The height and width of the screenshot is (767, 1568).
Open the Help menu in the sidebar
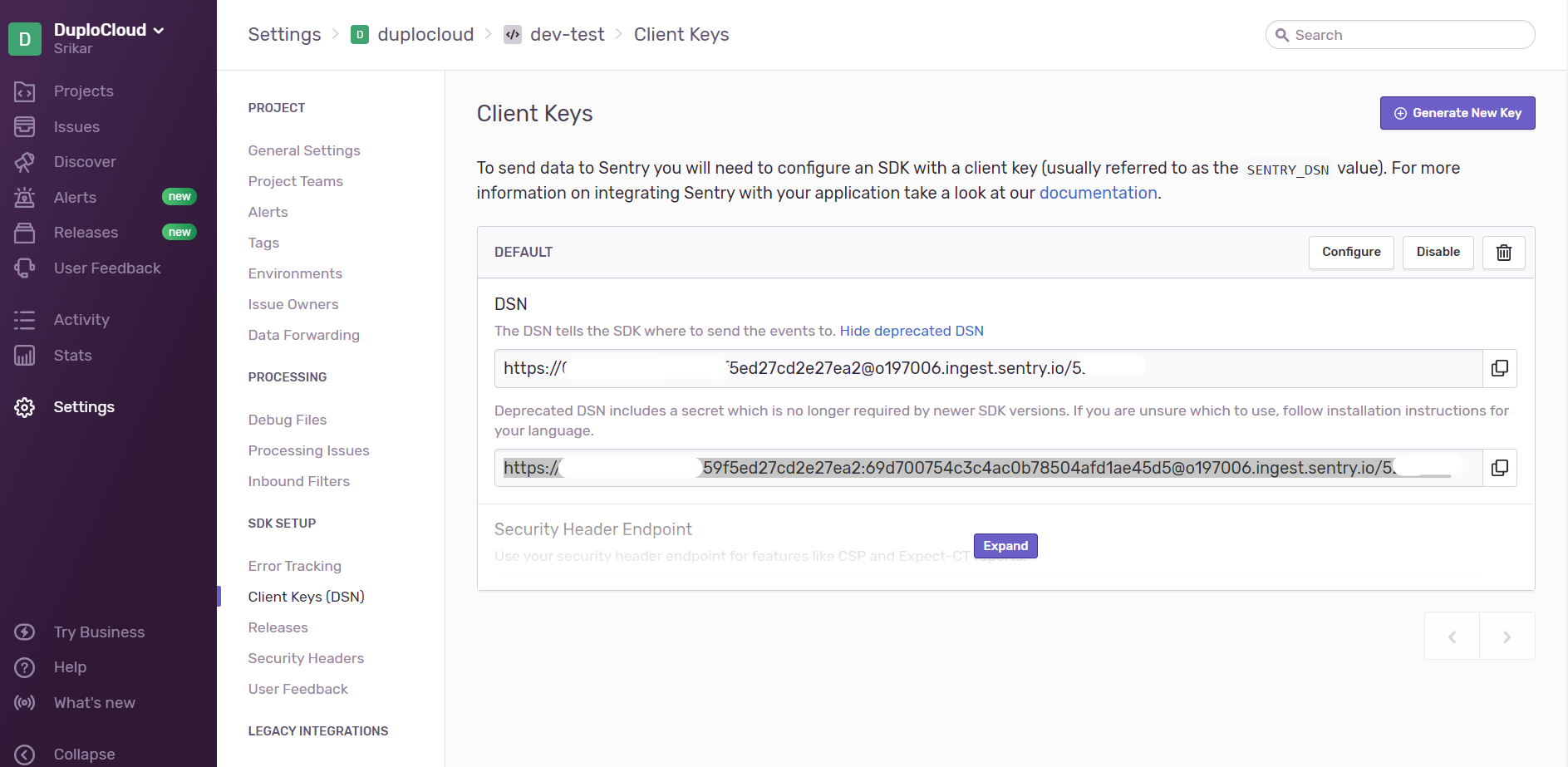(70, 667)
